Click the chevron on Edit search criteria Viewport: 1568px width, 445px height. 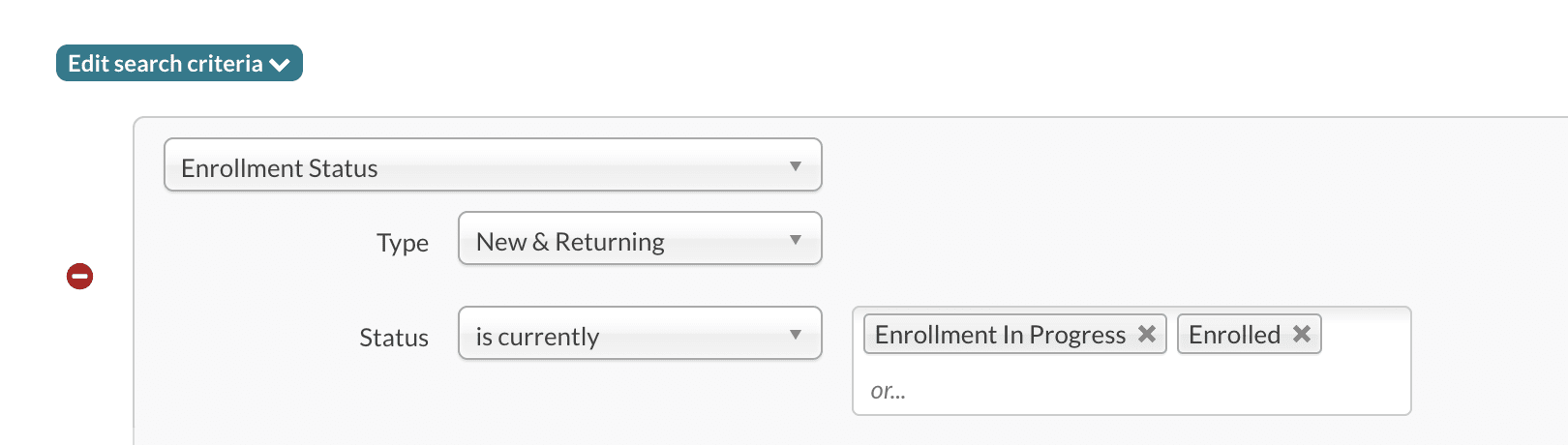pos(281,65)
